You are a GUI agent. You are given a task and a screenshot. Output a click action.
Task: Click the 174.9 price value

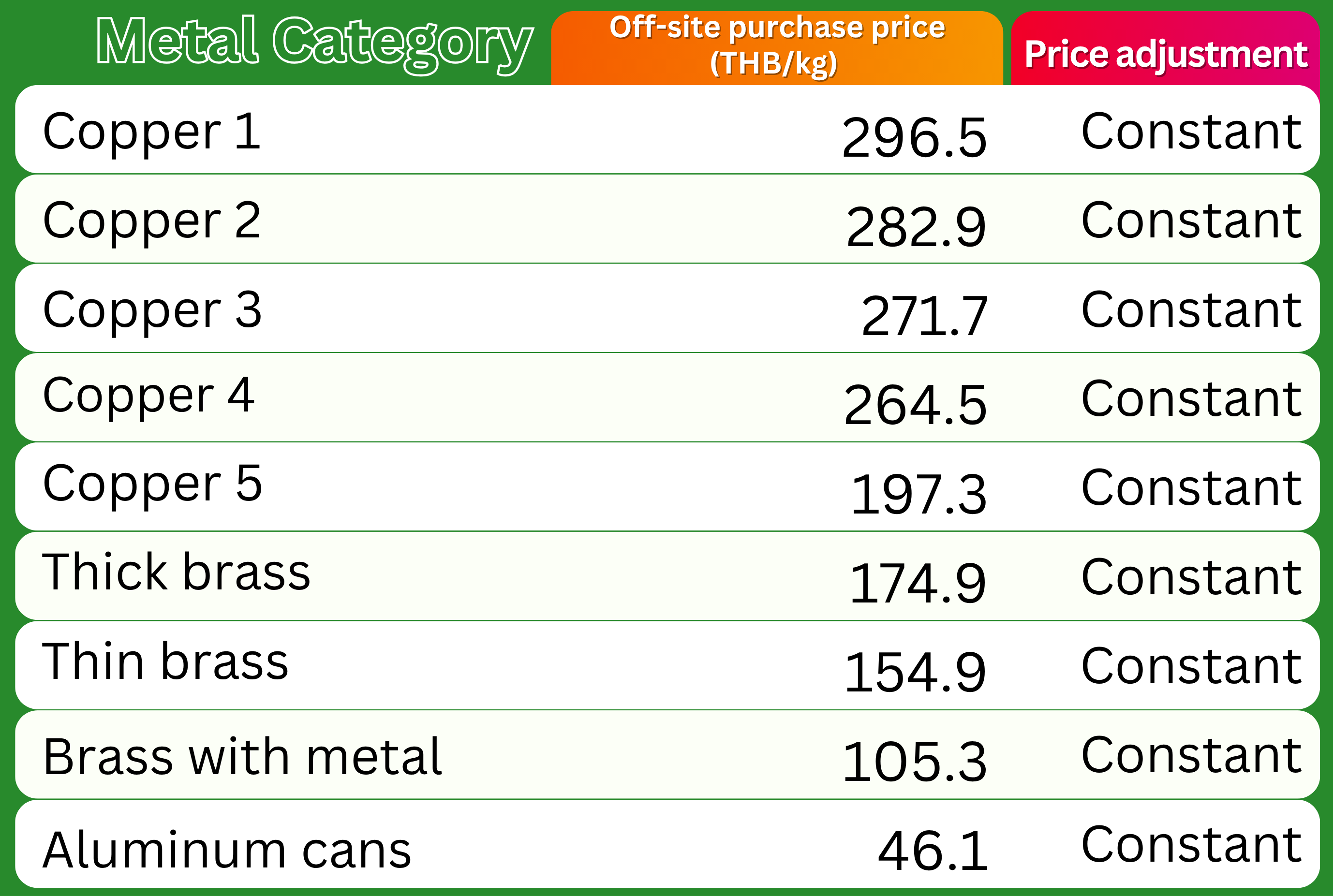(x=918, y=584)
